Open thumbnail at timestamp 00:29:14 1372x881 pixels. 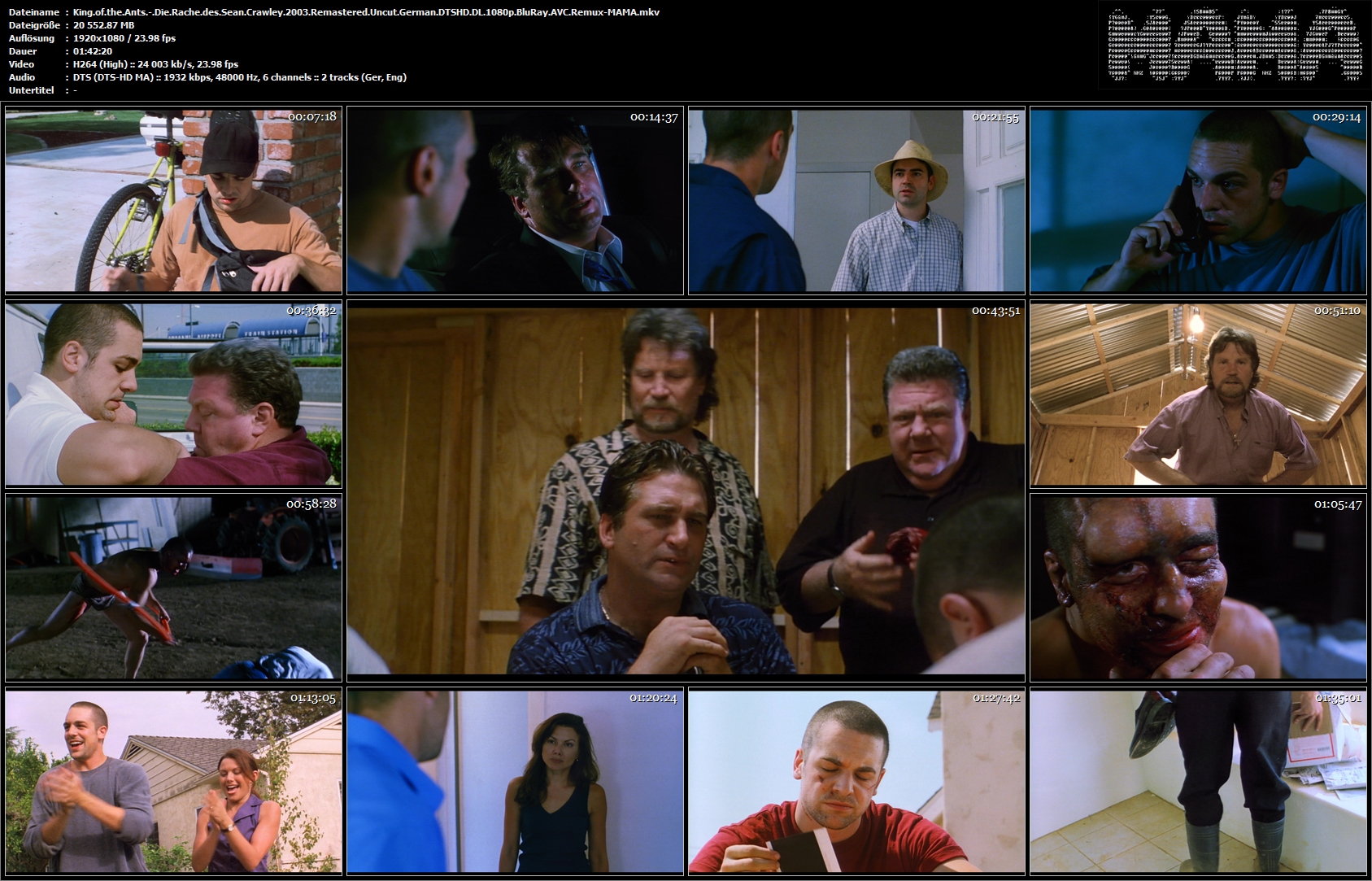pos(1198,200)
